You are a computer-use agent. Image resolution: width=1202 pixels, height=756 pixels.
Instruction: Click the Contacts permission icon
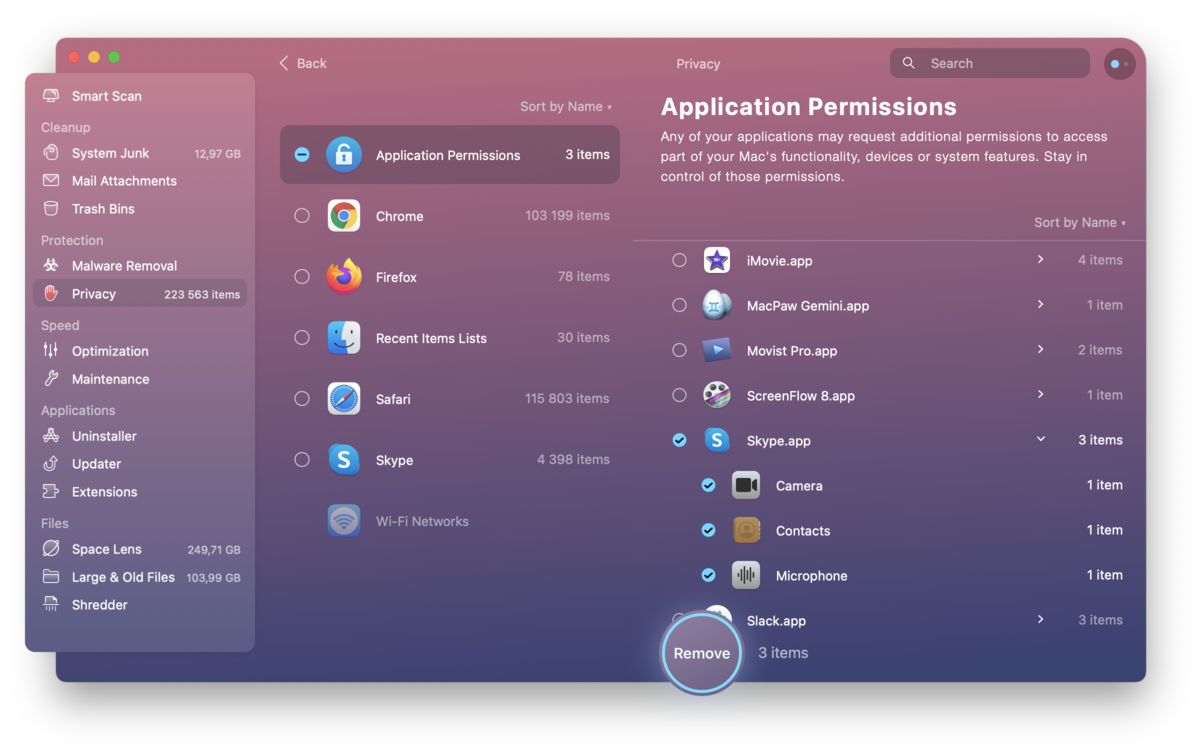[x=746, y=531]
